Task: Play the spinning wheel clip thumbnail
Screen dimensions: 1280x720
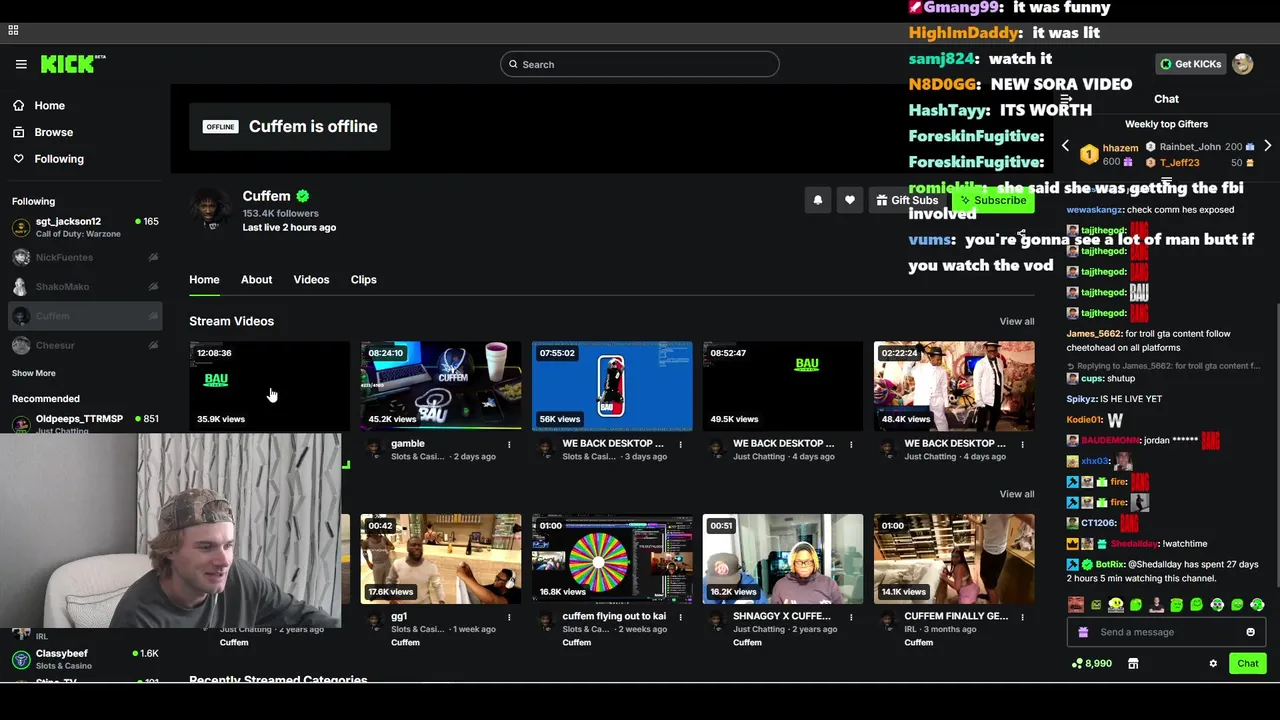Action: [612, 559]
